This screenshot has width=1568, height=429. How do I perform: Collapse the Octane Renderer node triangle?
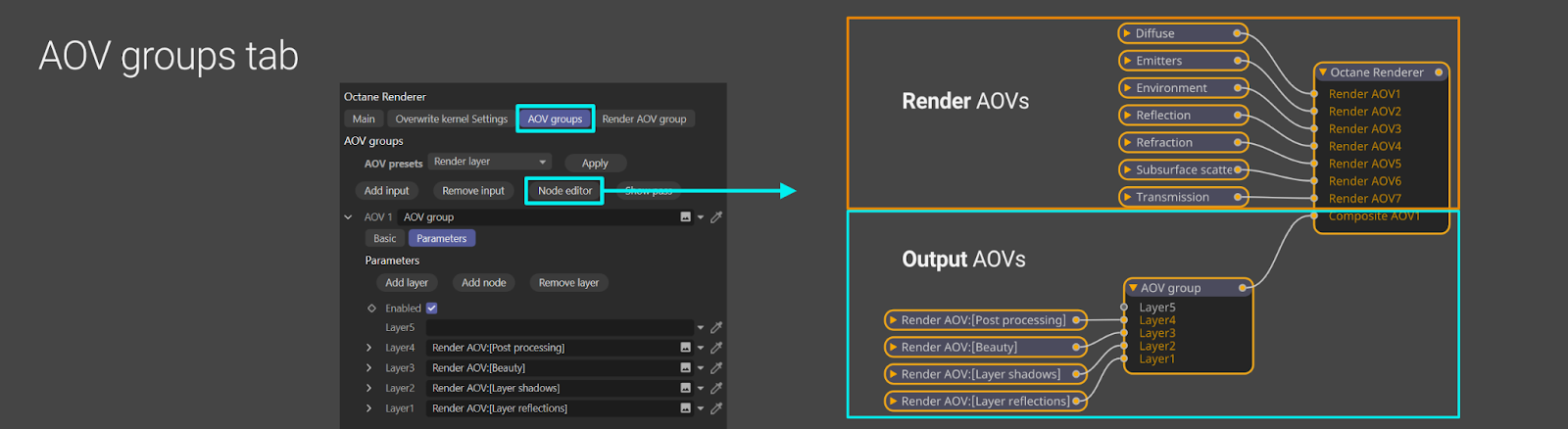coord(1322,72)
